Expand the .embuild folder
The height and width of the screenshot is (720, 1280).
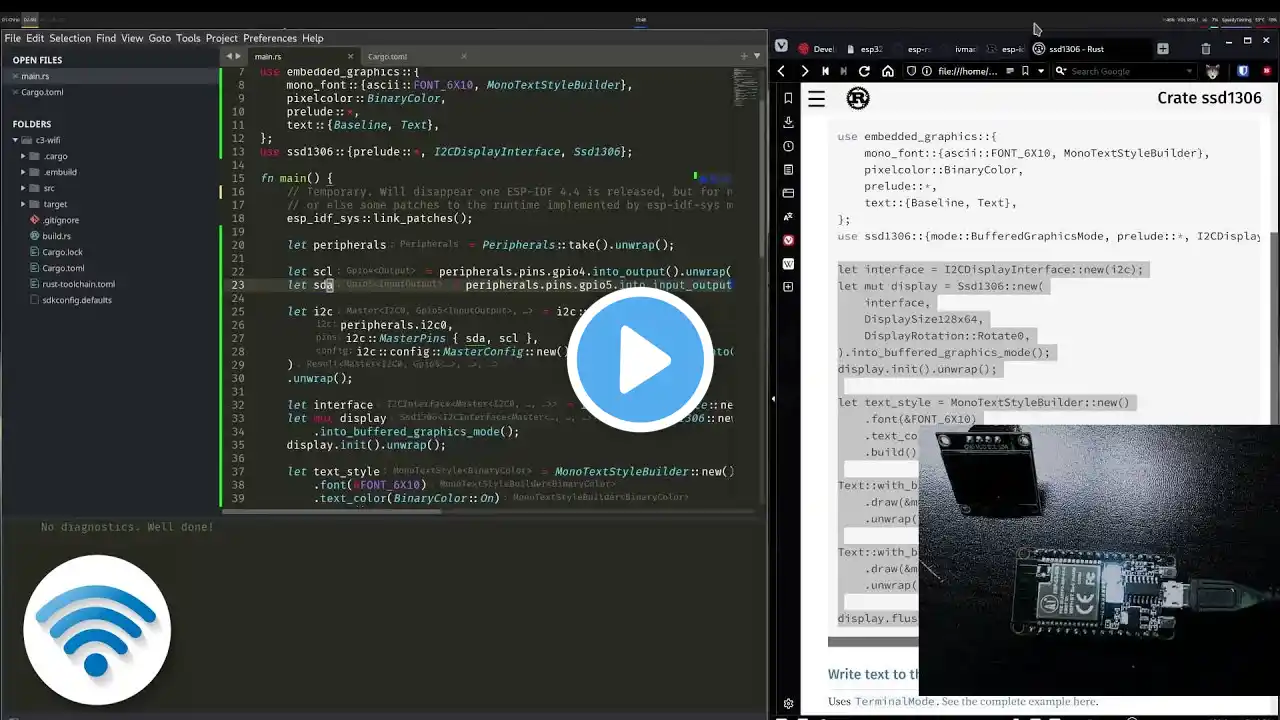pyautogui.click(x=23, y=172)
